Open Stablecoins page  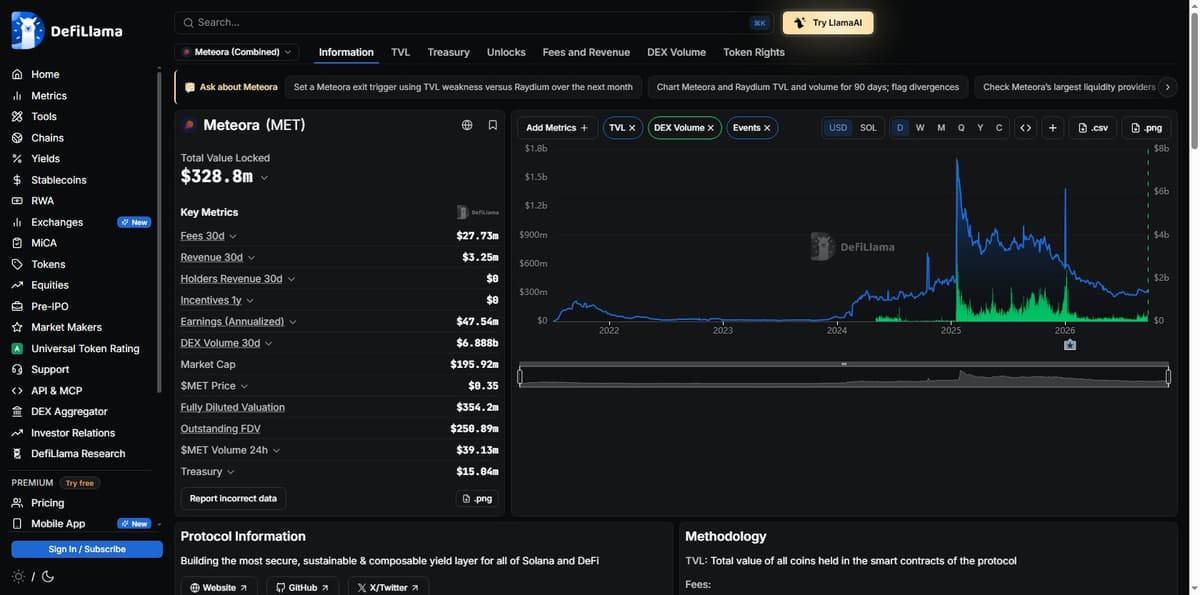pyautogui.click(x=59, y=180)
